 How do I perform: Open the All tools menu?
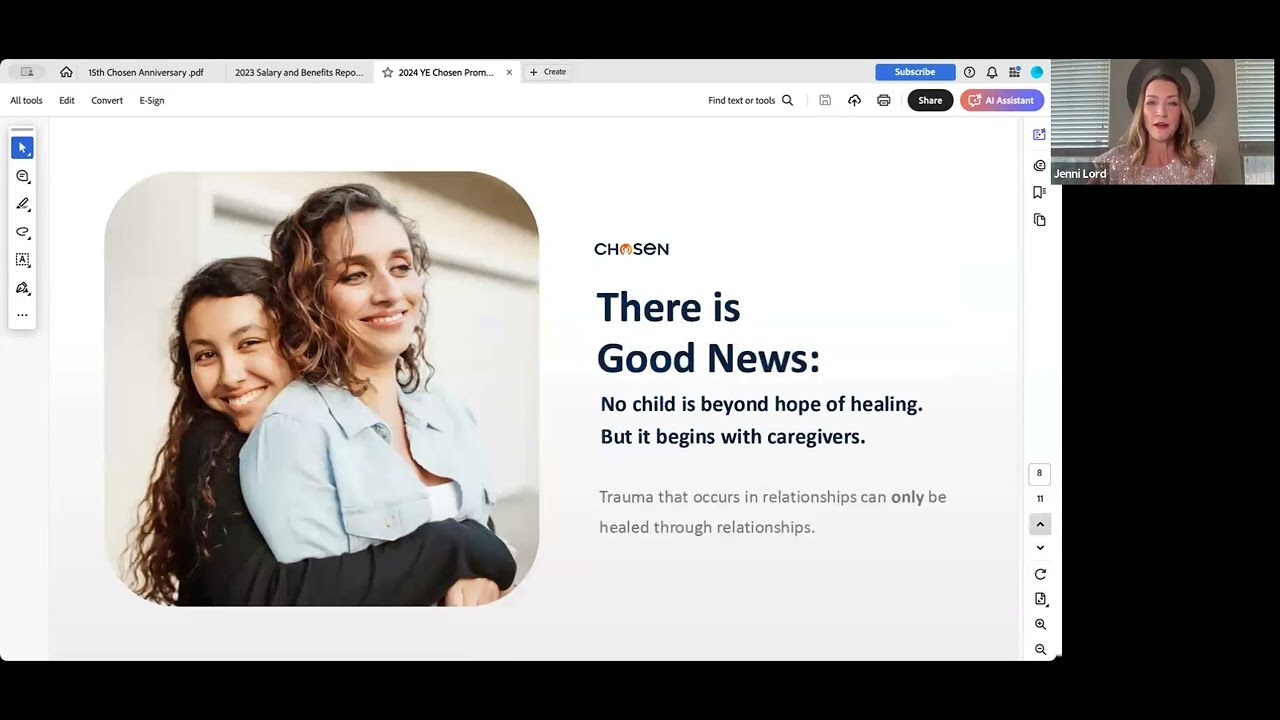(x=26, y=100)
